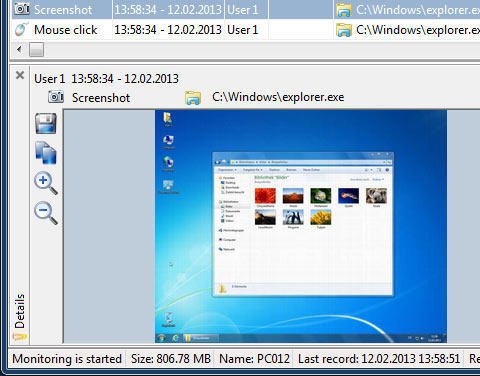Zoom out with the minus magnifier
The height and width of the screenshot is (376, 480).
(x=46, y=213)
